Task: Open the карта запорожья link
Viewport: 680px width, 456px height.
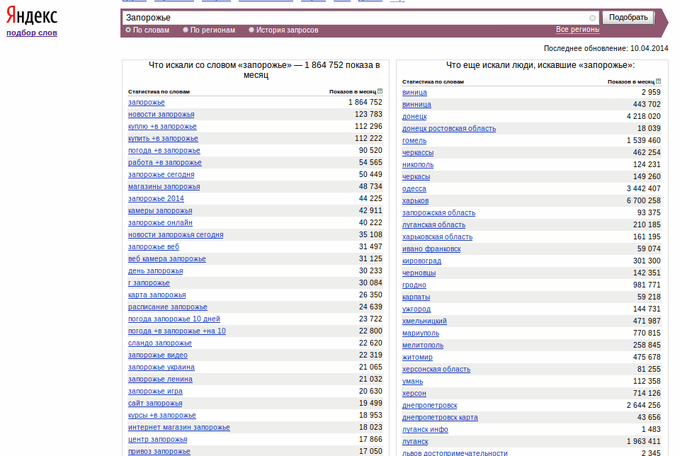Action: point(157,295)
